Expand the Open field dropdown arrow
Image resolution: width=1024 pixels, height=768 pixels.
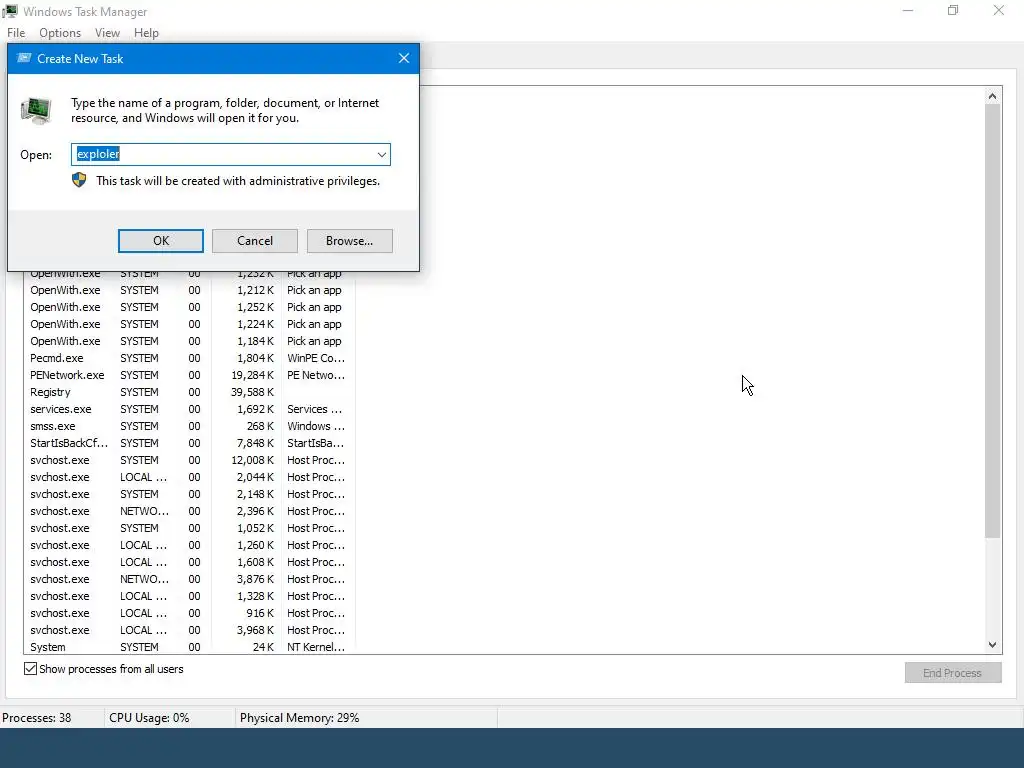(381, 155)
